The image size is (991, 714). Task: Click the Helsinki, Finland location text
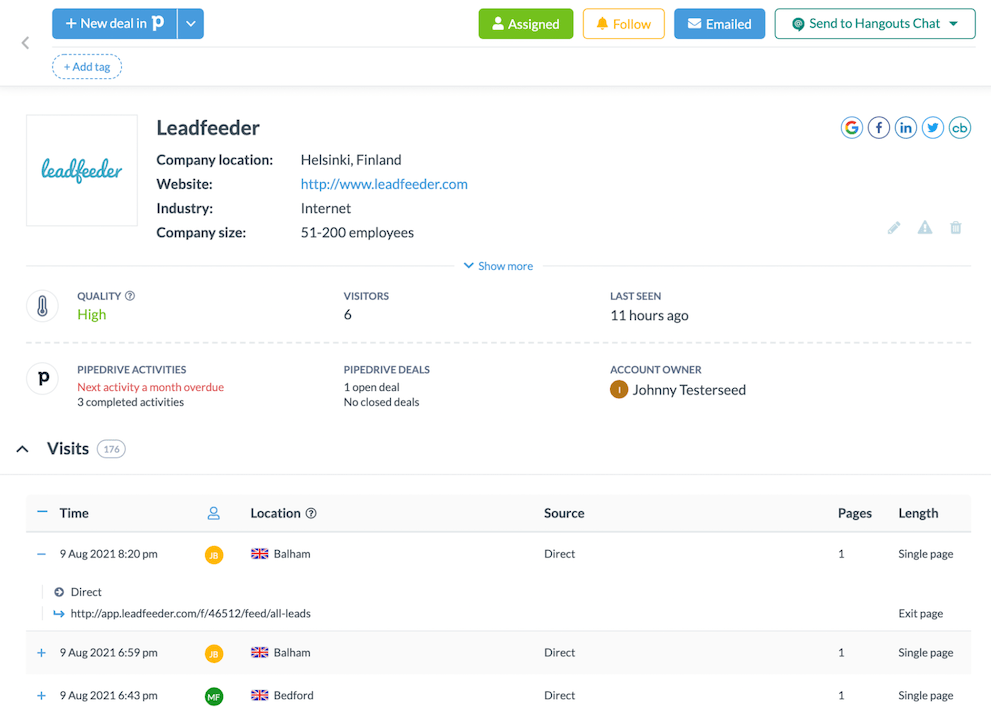tap(351, 160)
